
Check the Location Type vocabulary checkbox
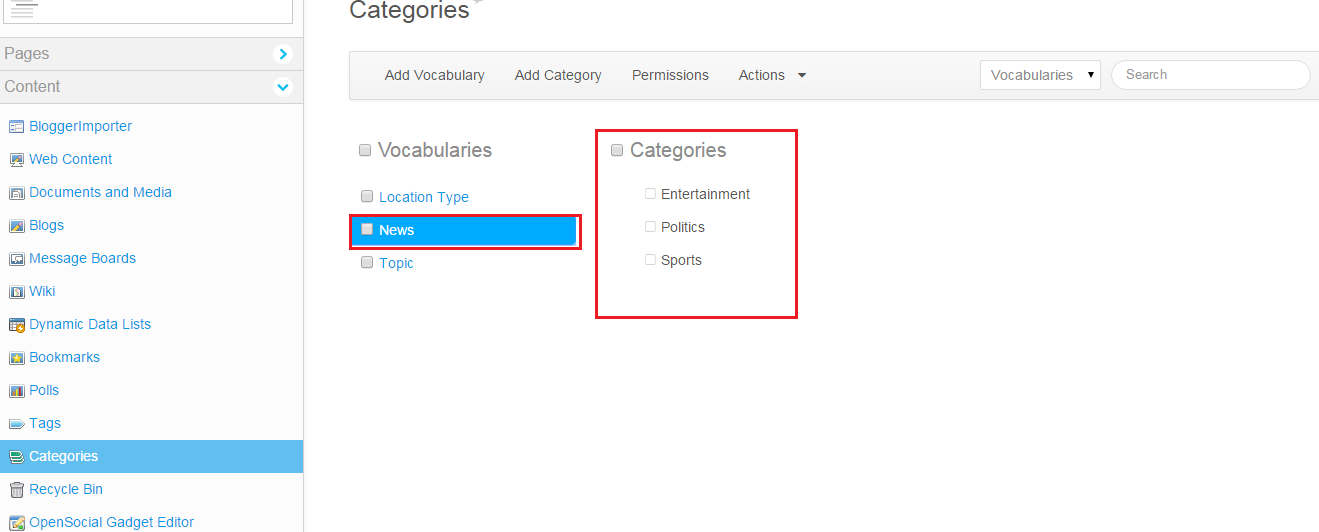click(x=367, y=197)
